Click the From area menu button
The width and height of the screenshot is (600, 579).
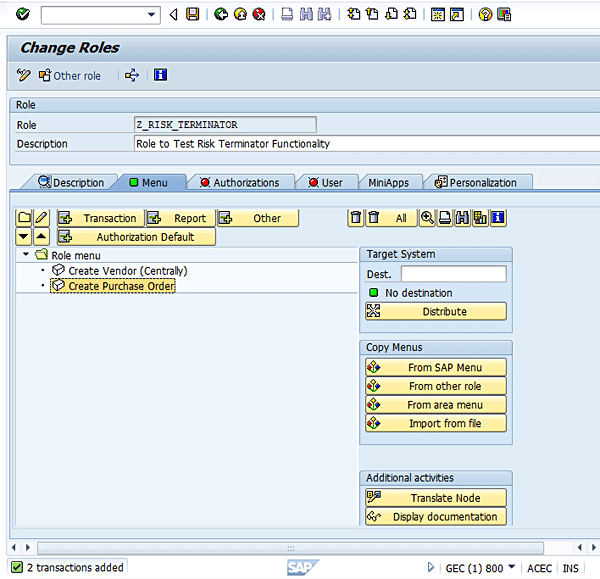[x=436, y=405]
